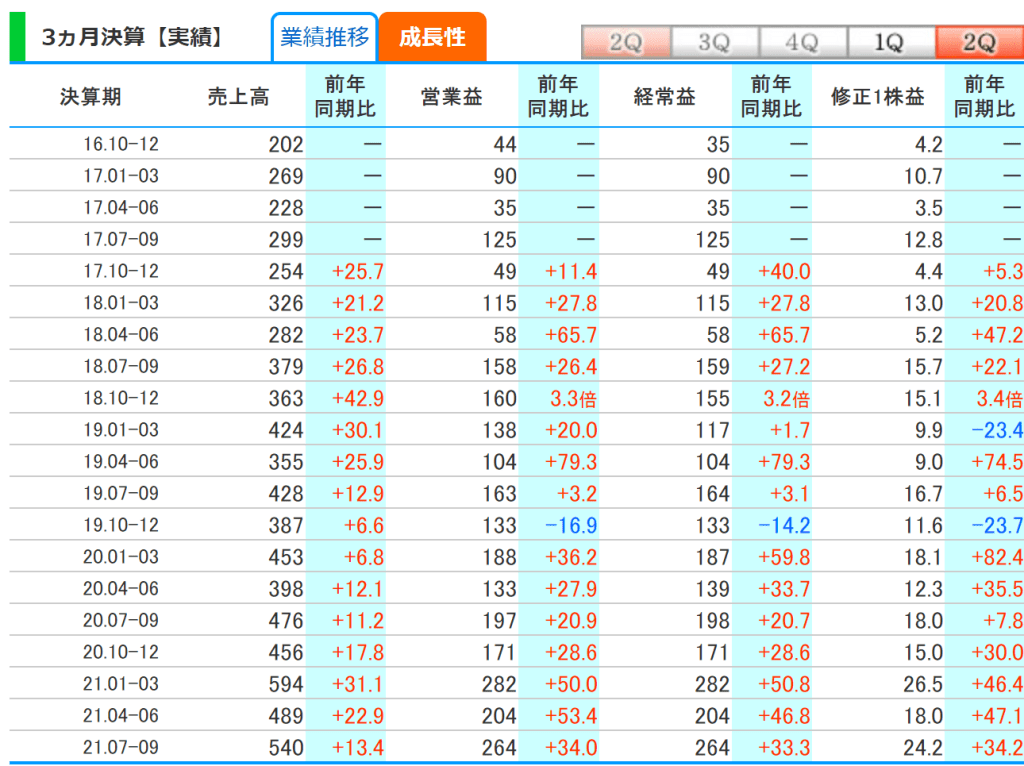Click the 3.3倍 operating profit growth cell

coord(573,399)
